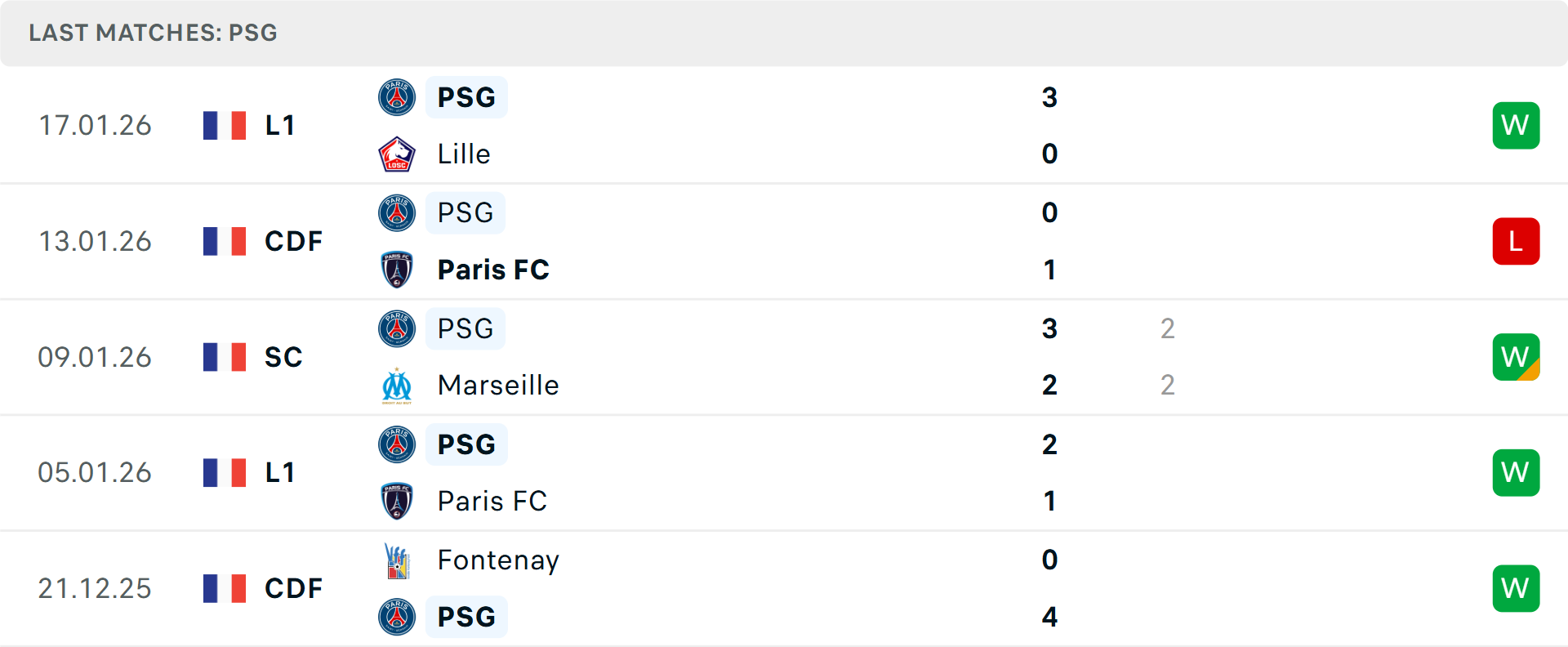Image resolution: width=1568 pixels, height=647 pixels.
Task: Click the W badge for Lille match
Action: [1516, 126]
